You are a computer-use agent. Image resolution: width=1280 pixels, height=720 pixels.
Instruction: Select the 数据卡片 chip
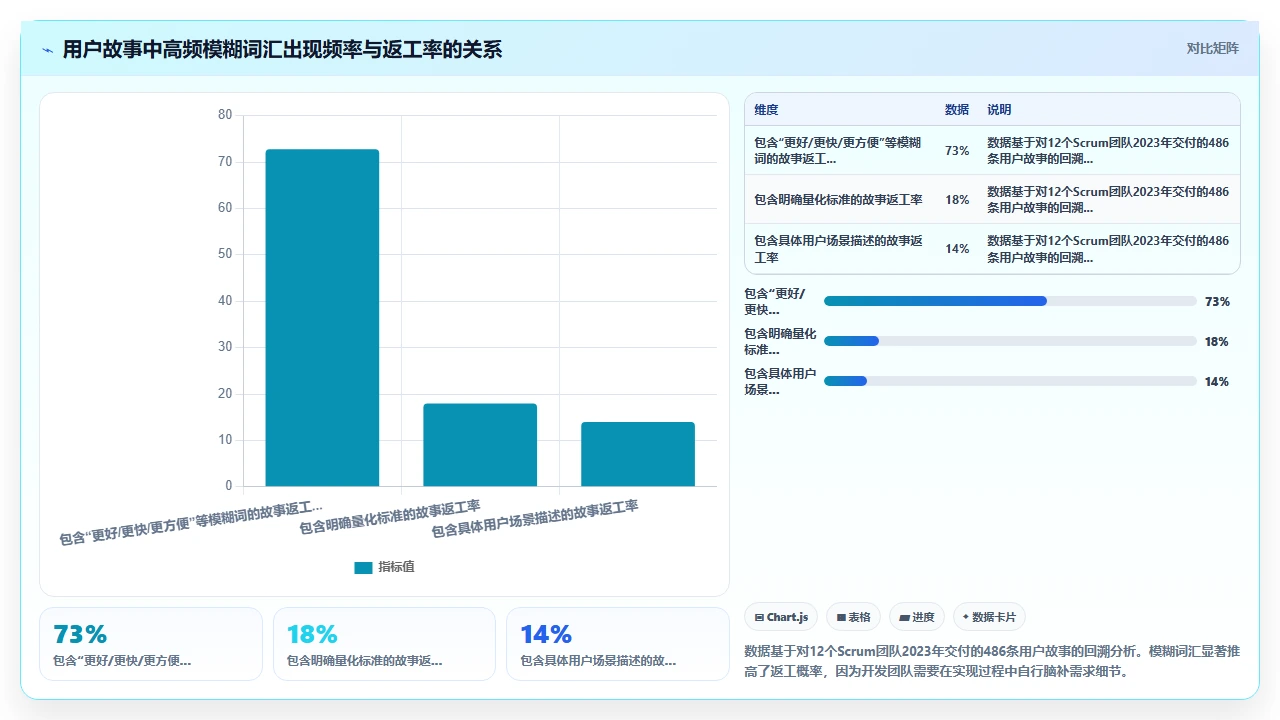[990, 617]
